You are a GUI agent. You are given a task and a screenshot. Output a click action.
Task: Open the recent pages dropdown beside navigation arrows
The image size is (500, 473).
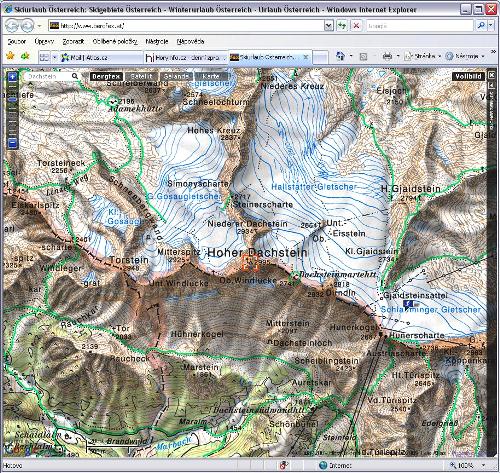click(39, 26)
